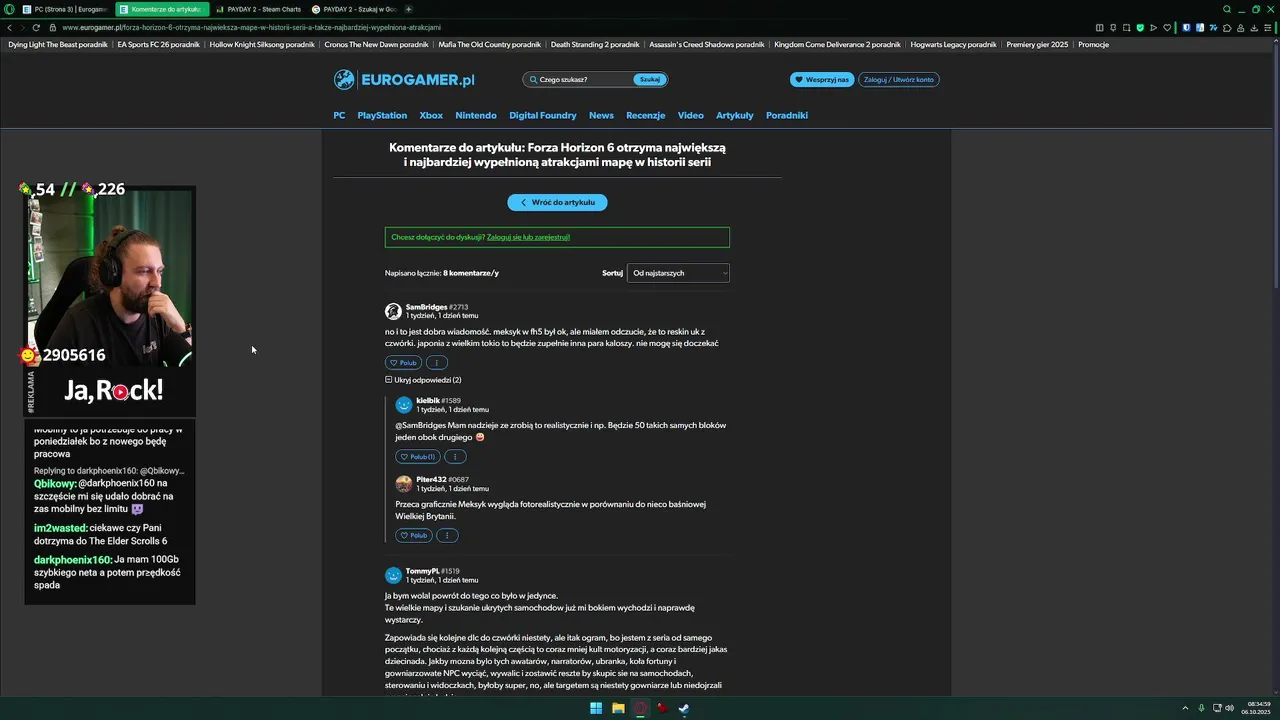Show hidden tray icons chevron
Viewport: 1280px width, 720px height.
(1185, 708)
